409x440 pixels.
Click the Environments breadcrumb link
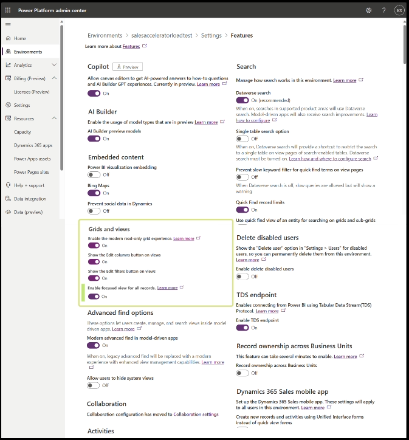click(105, 35)
